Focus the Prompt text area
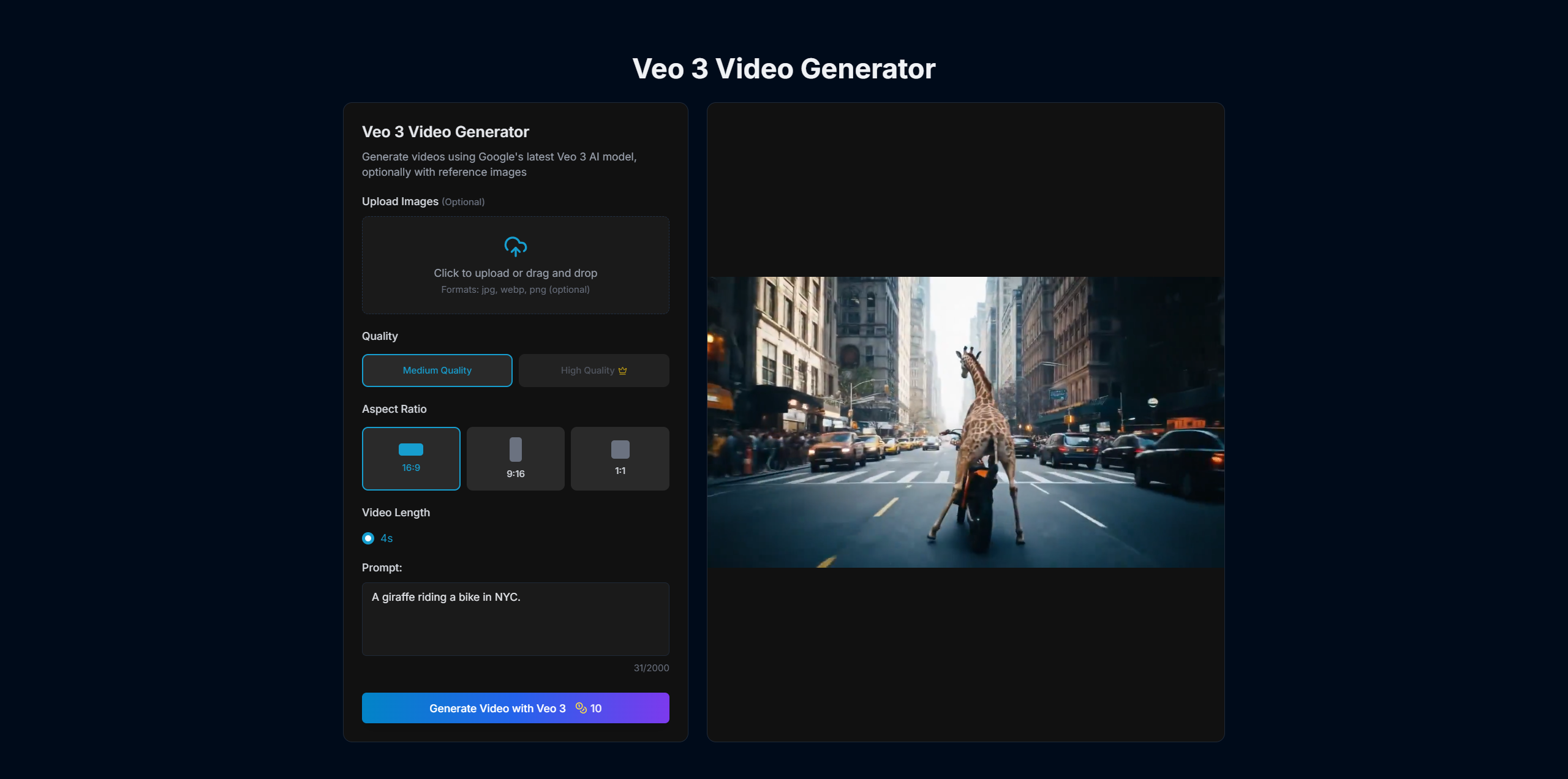 (515, 625)
